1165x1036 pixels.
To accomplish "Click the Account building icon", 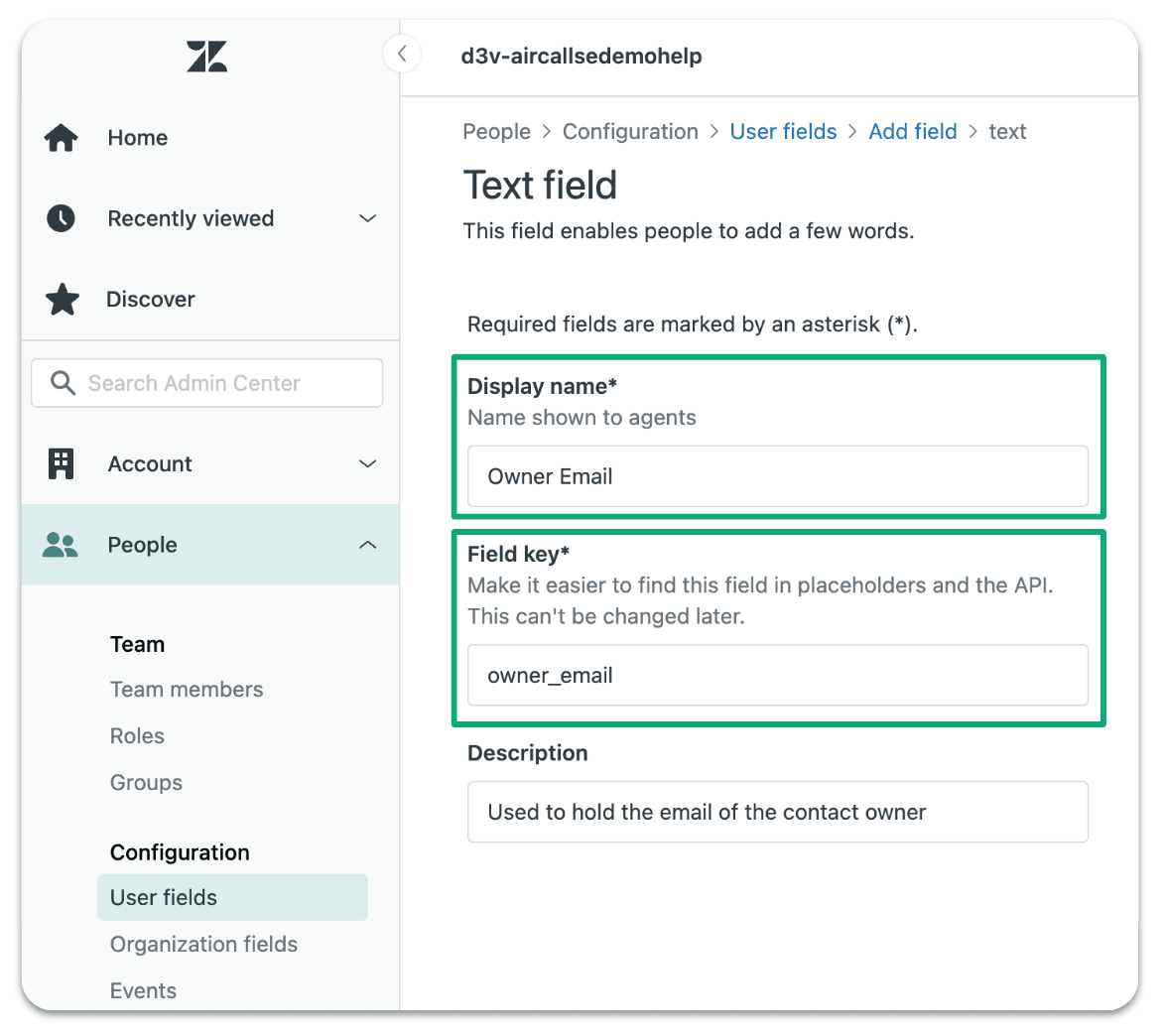I will click(x=62, y=463).
